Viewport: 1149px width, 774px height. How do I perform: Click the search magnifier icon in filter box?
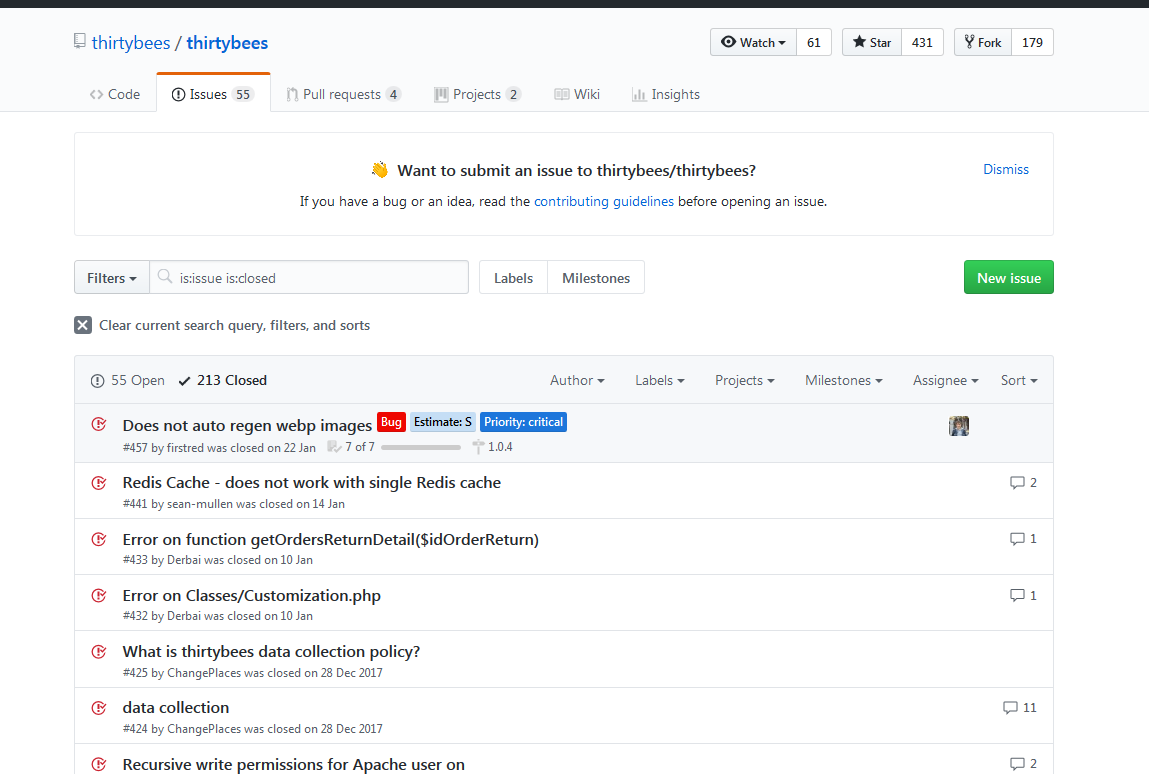[165, 278]
